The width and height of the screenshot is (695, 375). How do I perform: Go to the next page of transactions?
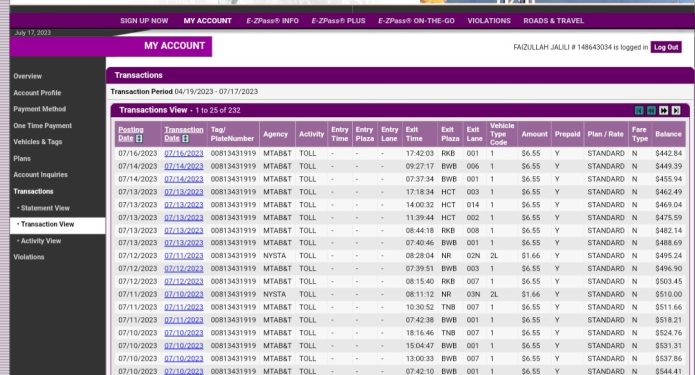coord(664,110)
